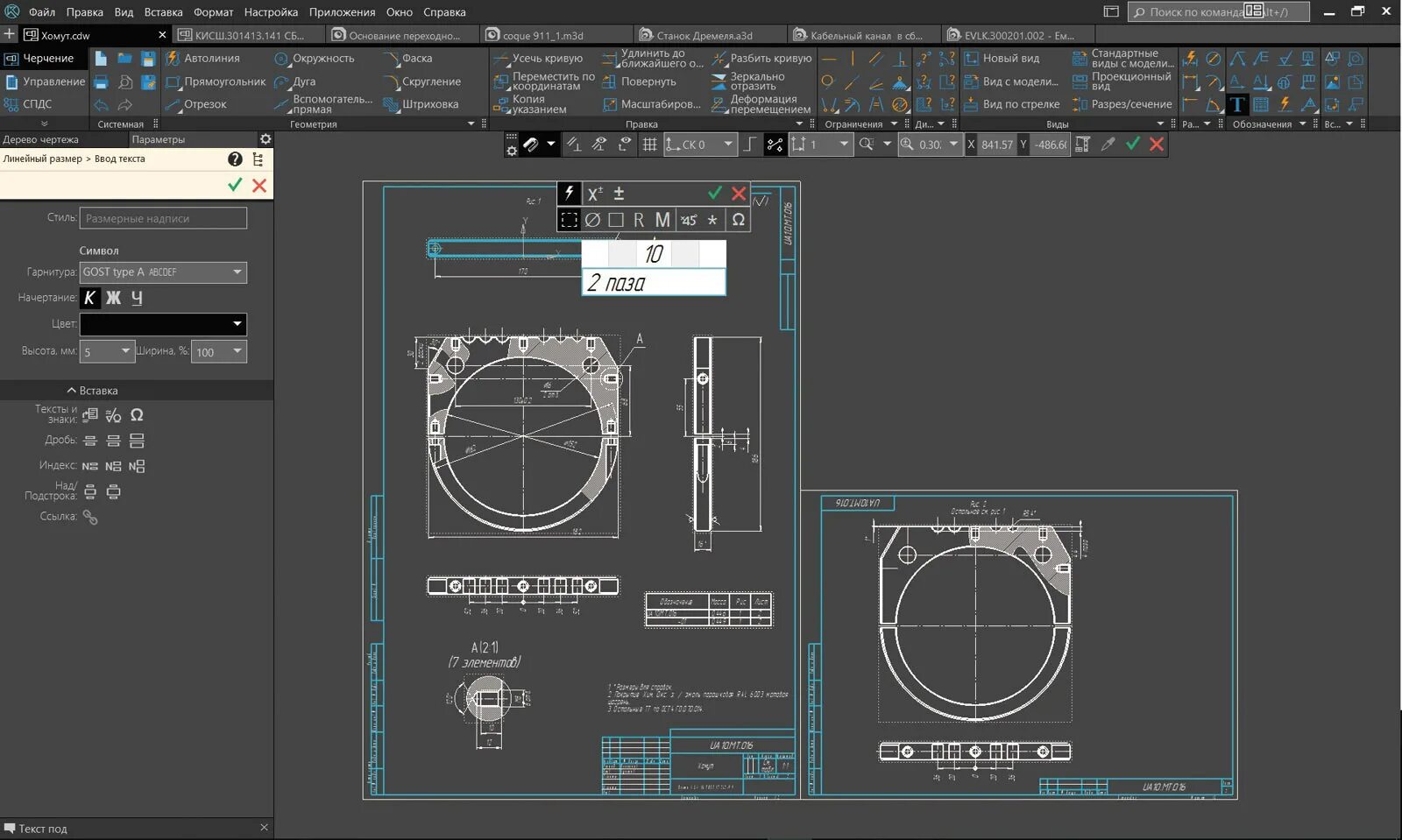
Task: Expand the Геометрия panel group
Action: click(471, 124)
